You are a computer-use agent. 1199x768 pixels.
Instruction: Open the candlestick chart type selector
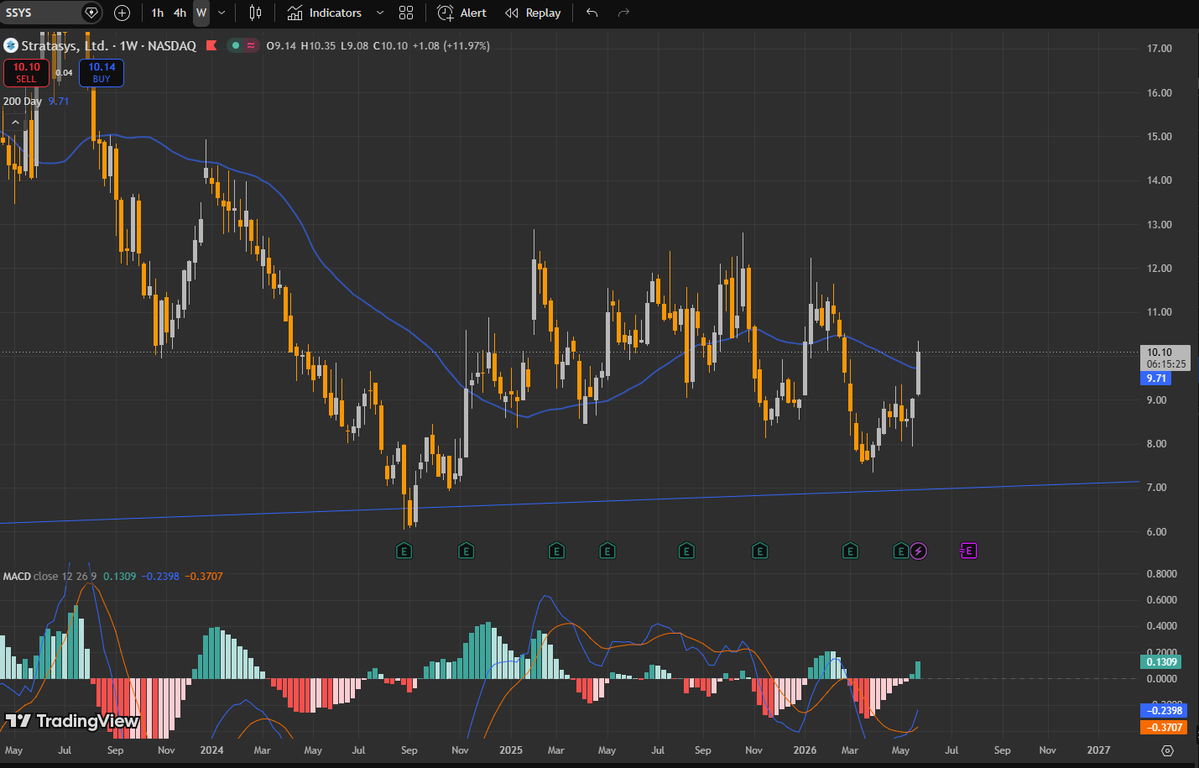pyautogui.click(x=255, y=13)
